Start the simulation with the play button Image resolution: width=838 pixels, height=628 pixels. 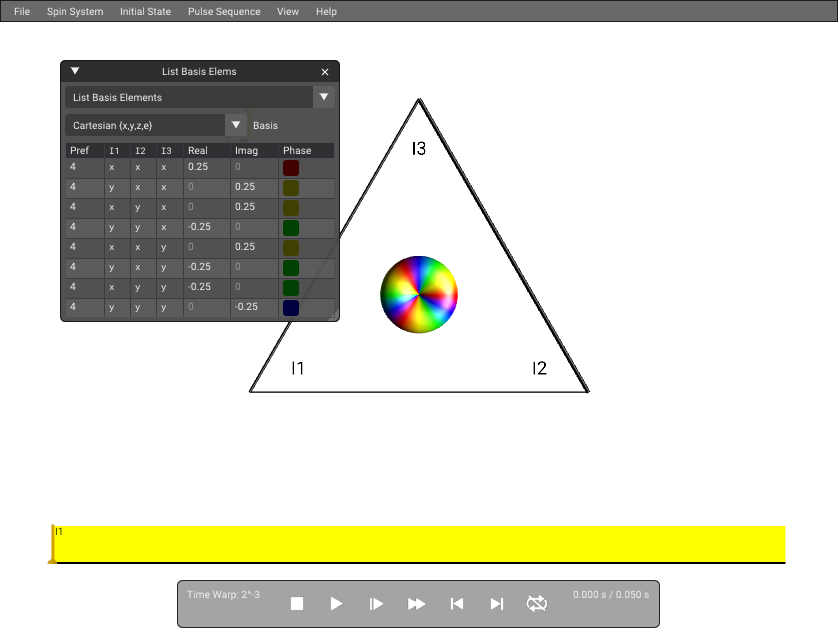tap(336, 603)
